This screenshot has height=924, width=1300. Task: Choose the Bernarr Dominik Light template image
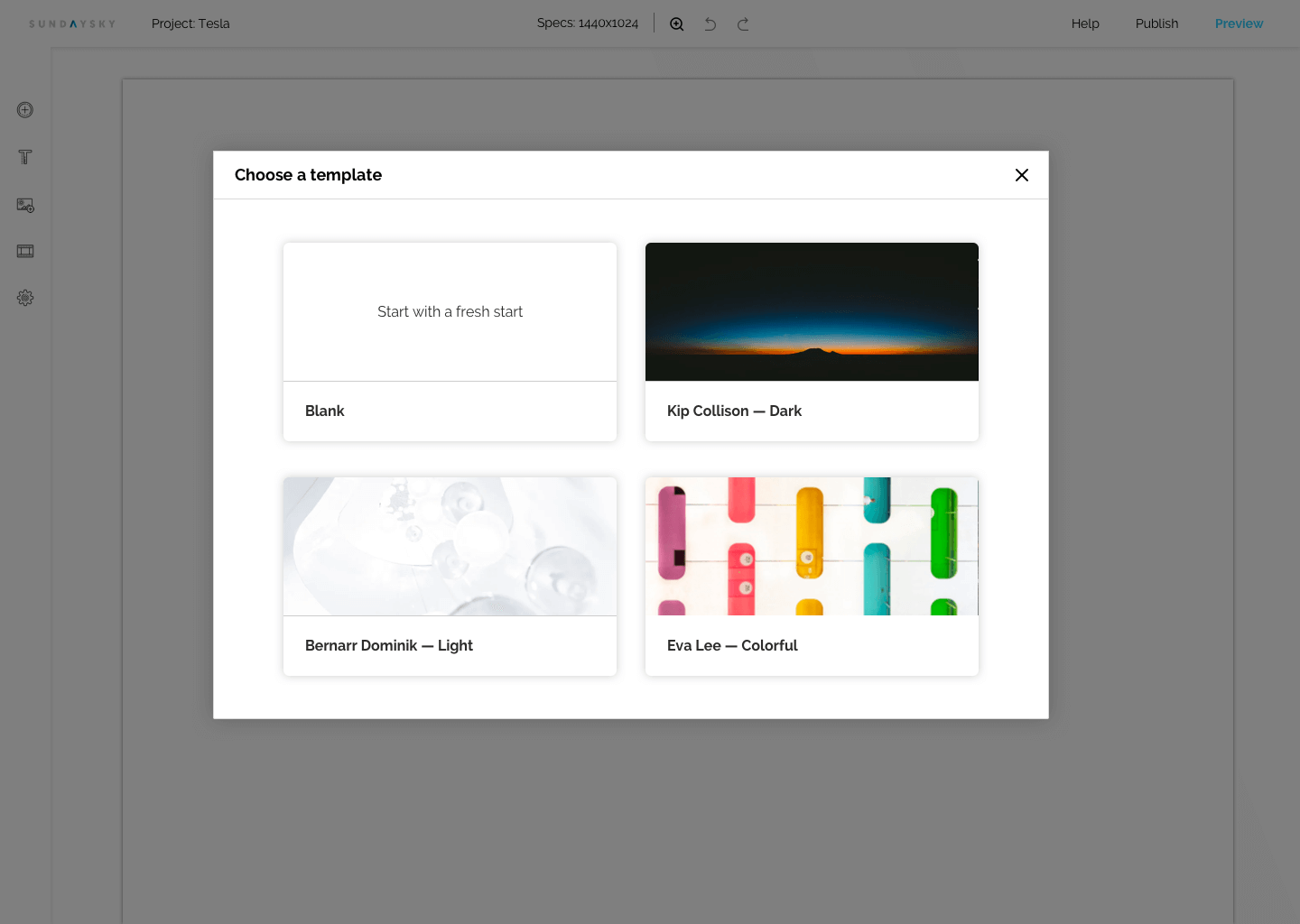[450, 546]
